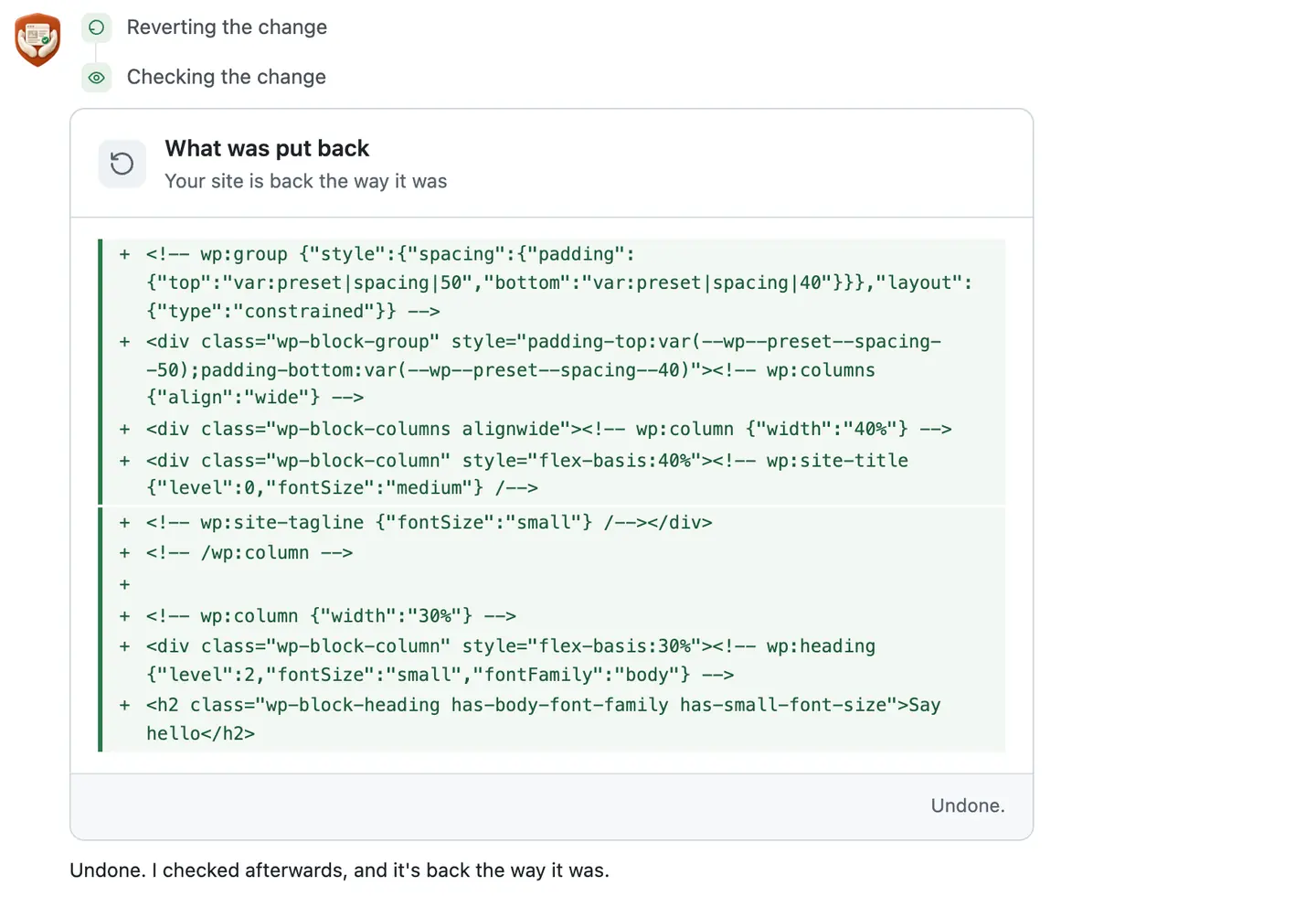Click the 'What was put back' heading
Viewport: 1316px width, 917px height.
[267, 148]
